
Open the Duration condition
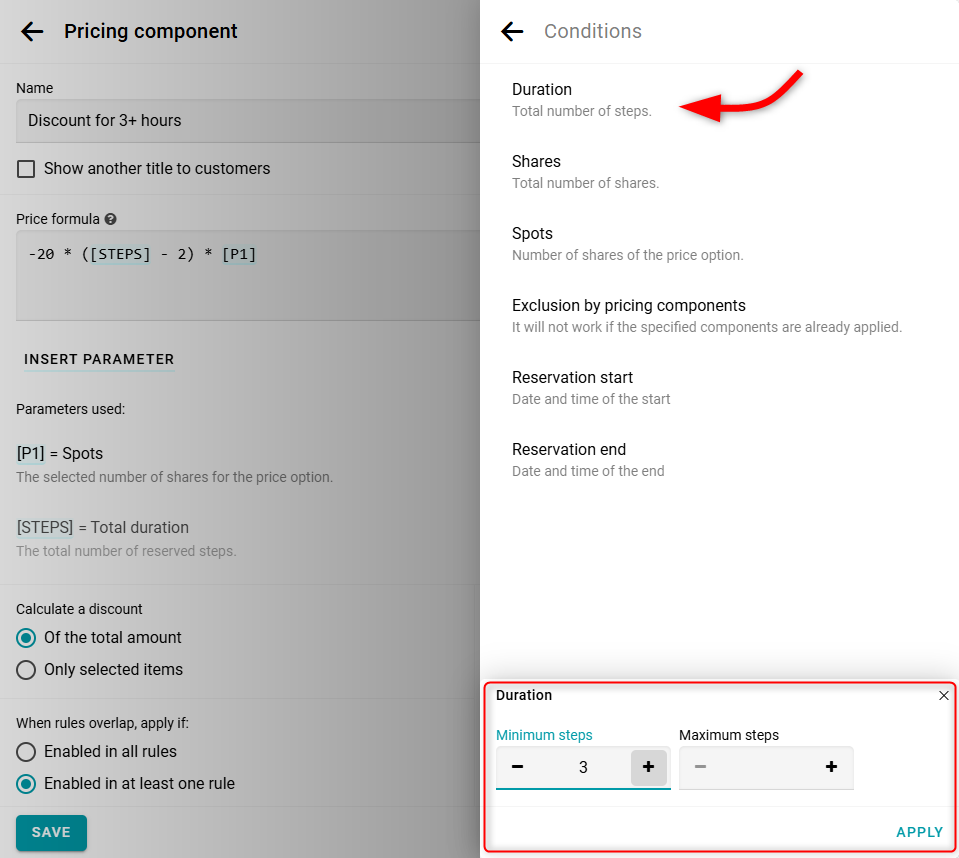[542, 90]
